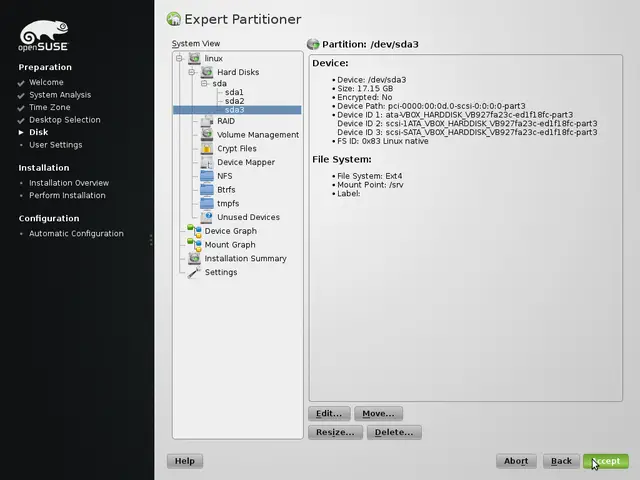Click the FS ID: 0x83 Linux native line
Image resolution: width=640 pixels, height=480 pixels.
[382, 141]
